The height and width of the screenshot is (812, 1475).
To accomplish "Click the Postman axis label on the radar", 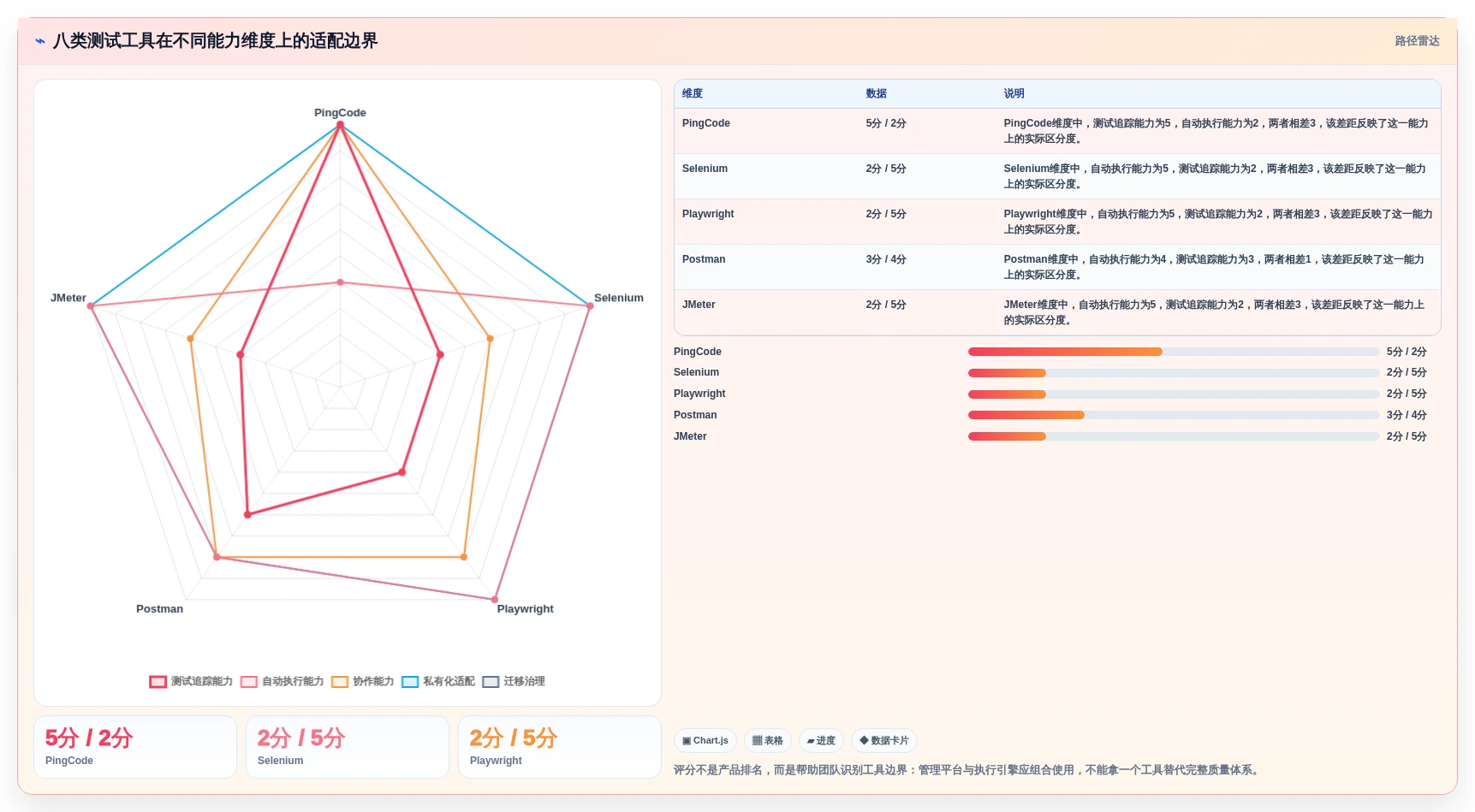I will tap(159, 609).
